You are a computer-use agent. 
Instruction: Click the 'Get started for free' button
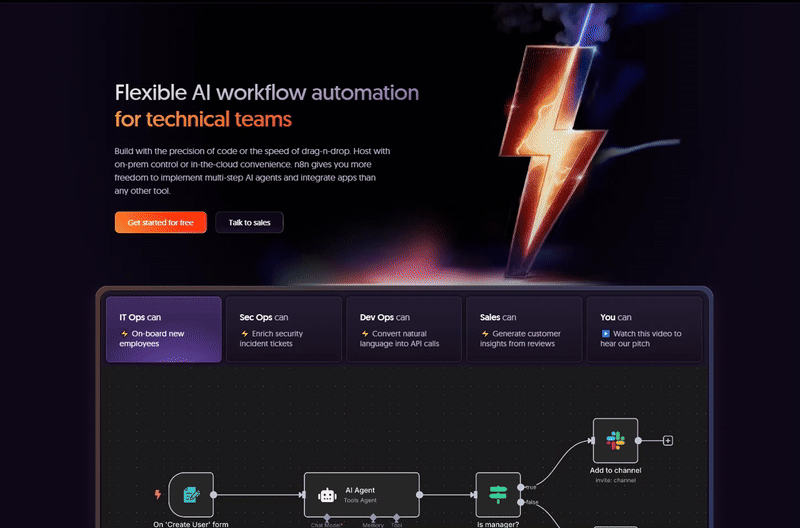pyautogui.click(x=160, y=222)
